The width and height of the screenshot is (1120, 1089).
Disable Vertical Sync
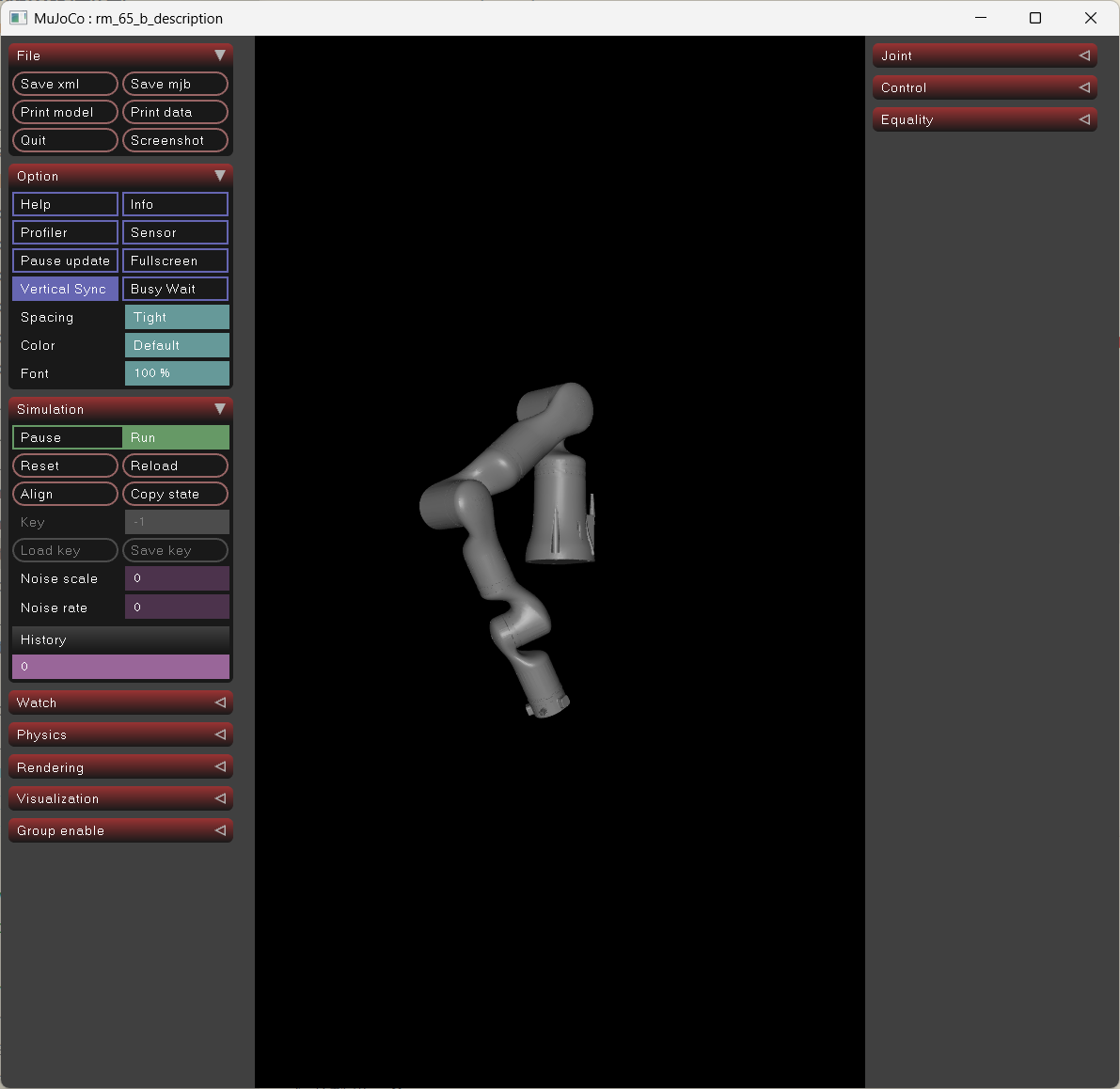point(65,289)
